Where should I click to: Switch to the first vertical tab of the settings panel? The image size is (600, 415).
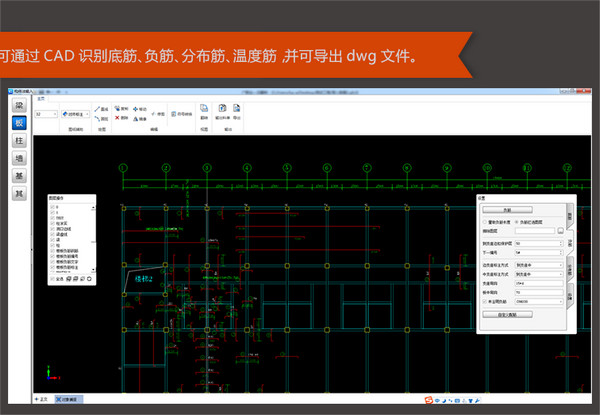[x=570, y=217]
